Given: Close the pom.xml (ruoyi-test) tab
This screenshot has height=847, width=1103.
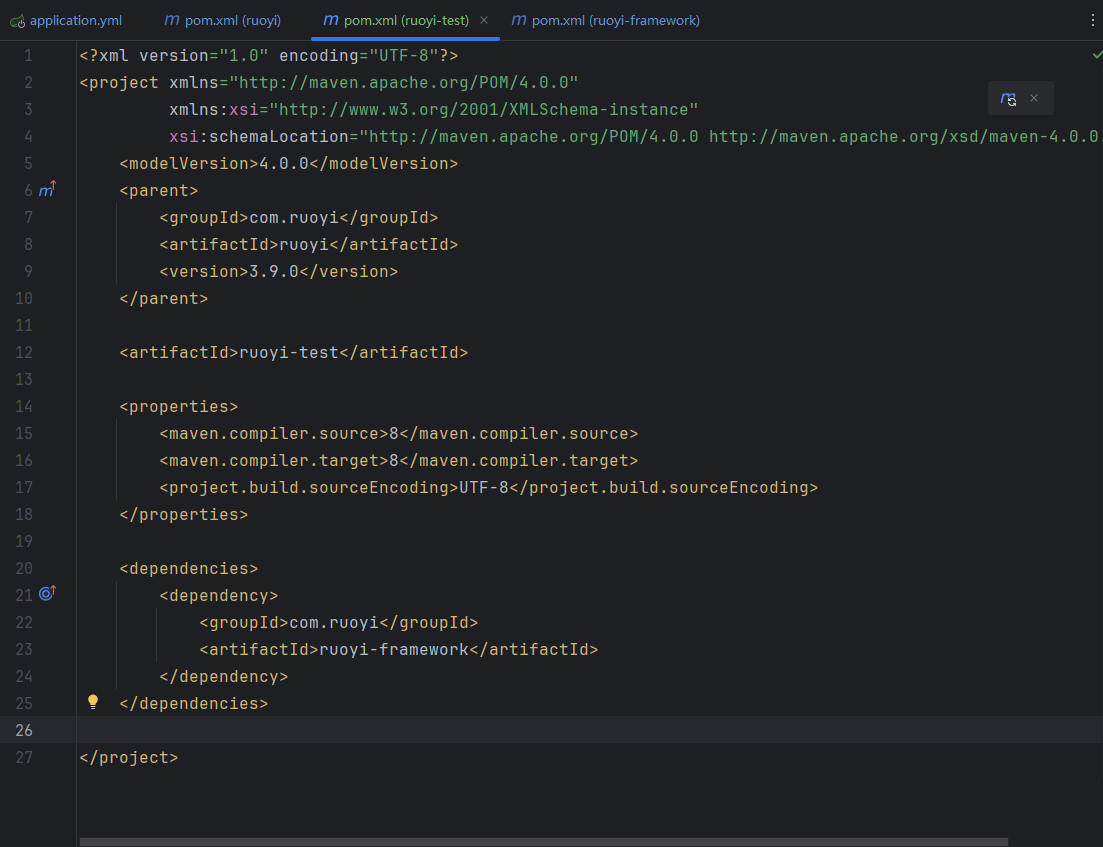Looking at the screenshot, I should coord(484,20).
